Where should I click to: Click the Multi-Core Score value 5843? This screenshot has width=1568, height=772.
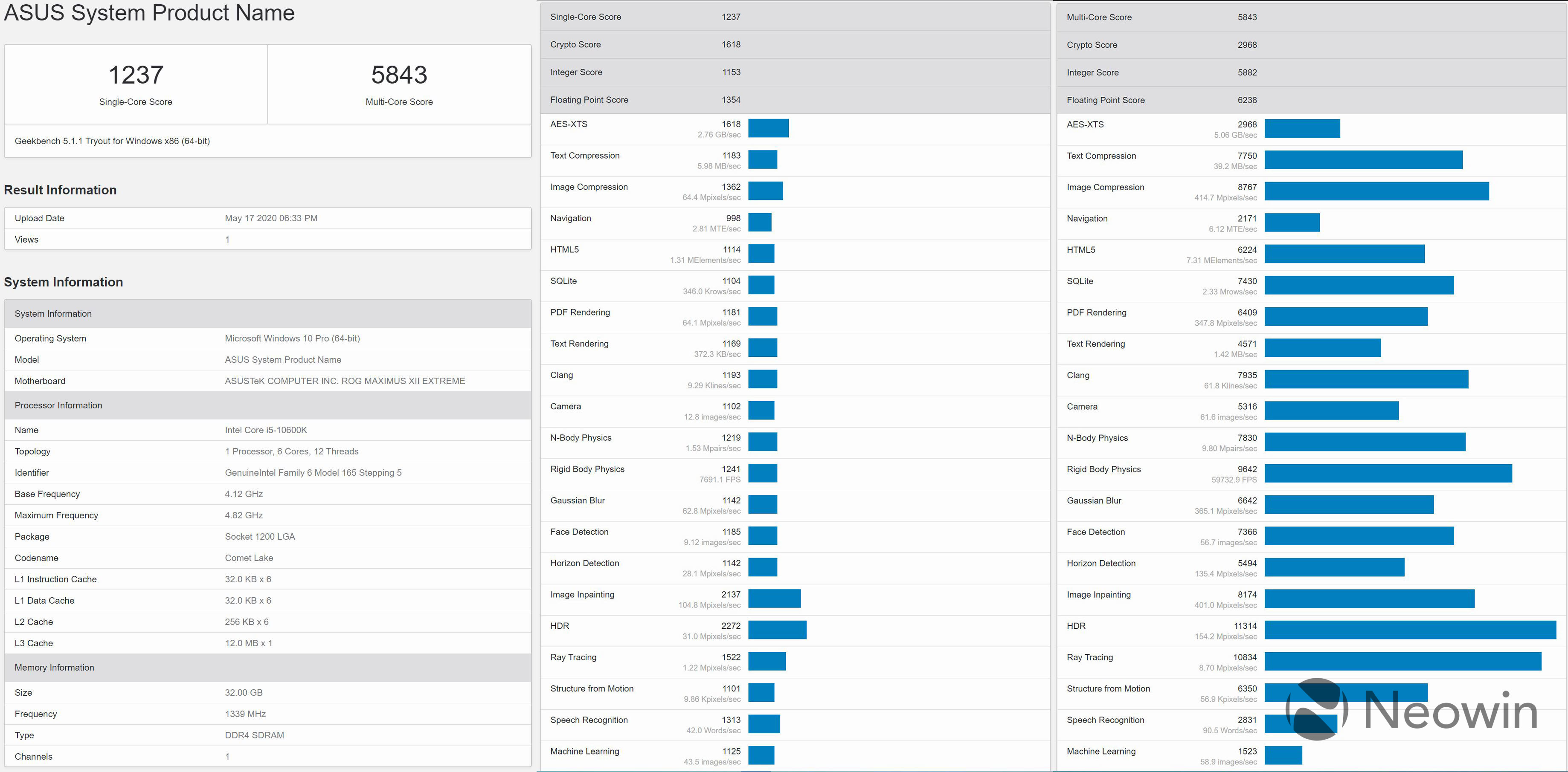399,75
